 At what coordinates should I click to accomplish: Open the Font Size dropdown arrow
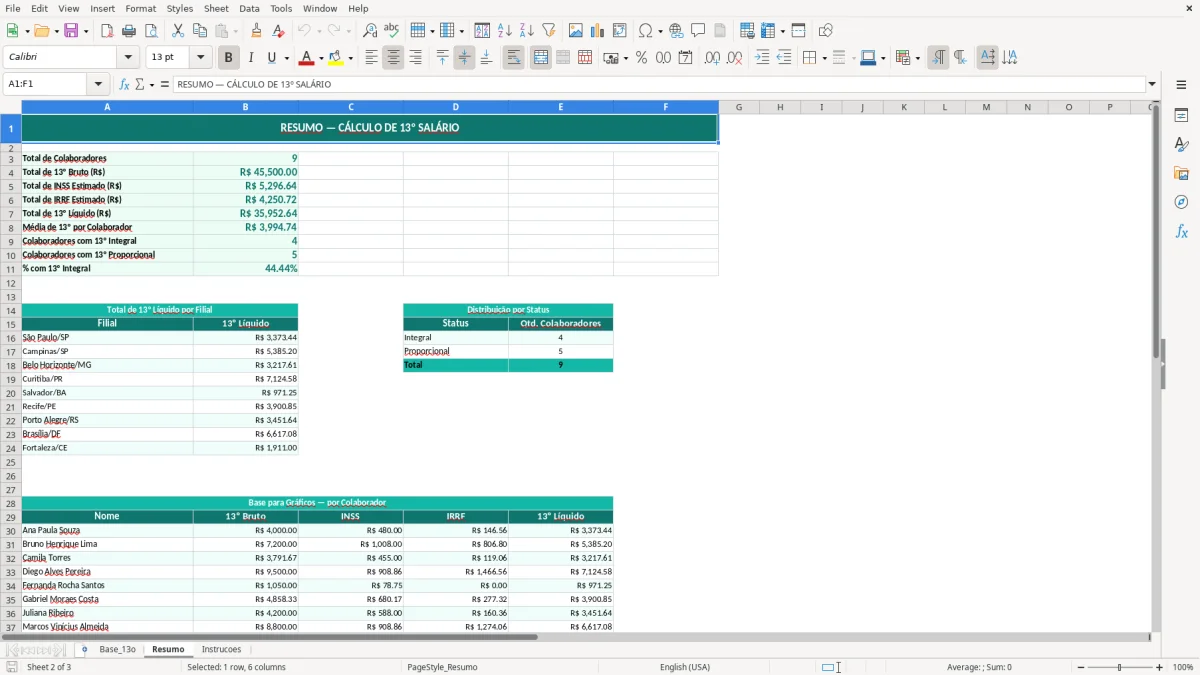click(x=201, y=58)
